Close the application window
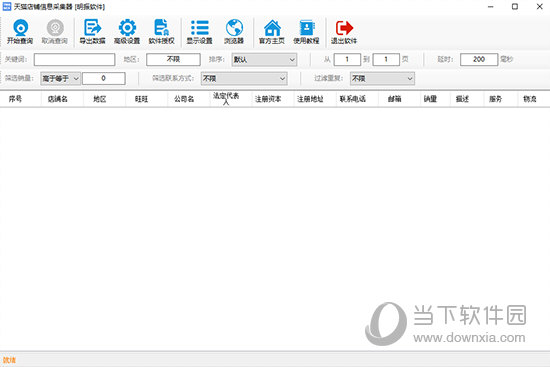Screen dimensions: 550x367 [x=539, y=7]
